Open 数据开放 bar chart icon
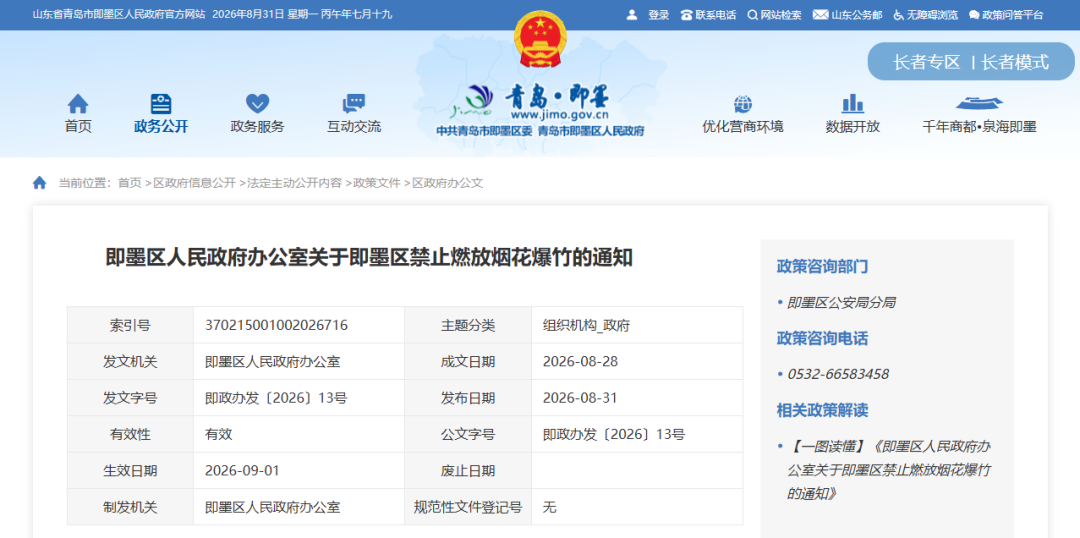The height and width of the screenshot is (538, 1080). point(852,104)
